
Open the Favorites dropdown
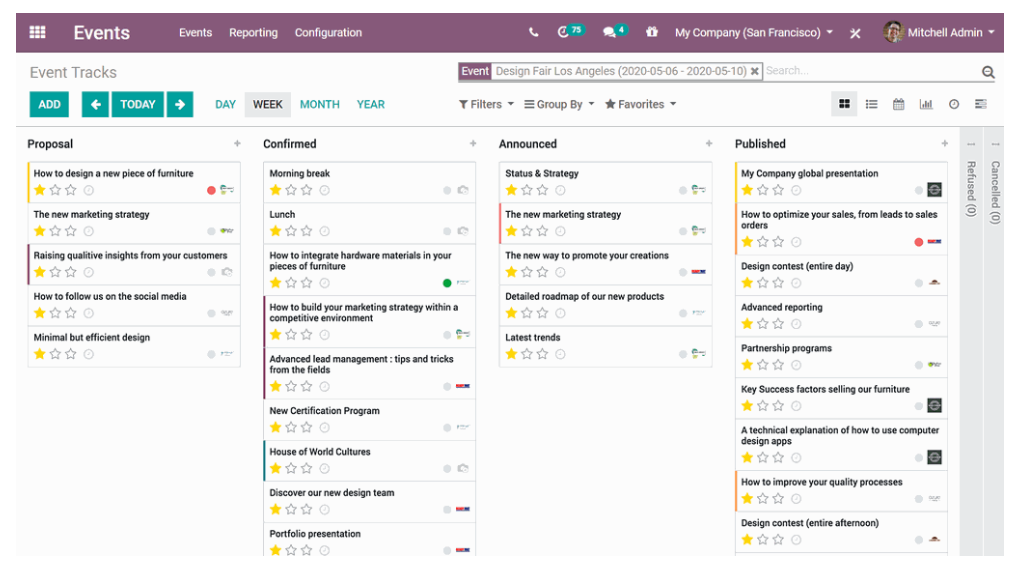click(637, 103)
